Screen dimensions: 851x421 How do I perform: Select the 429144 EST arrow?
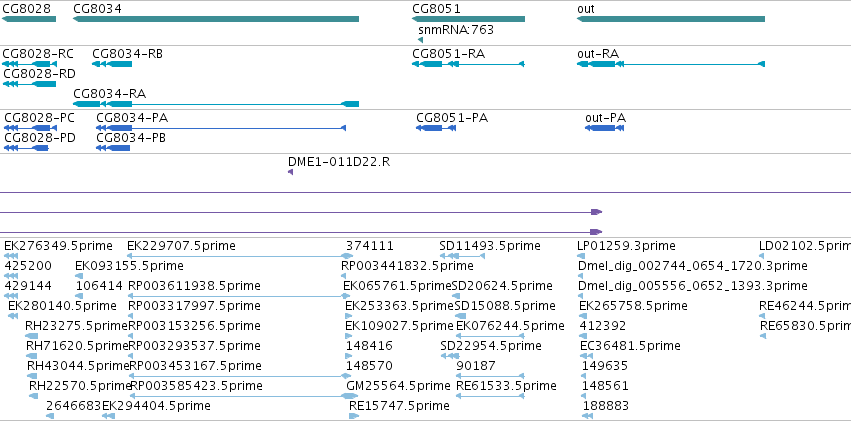click(11, 296)
